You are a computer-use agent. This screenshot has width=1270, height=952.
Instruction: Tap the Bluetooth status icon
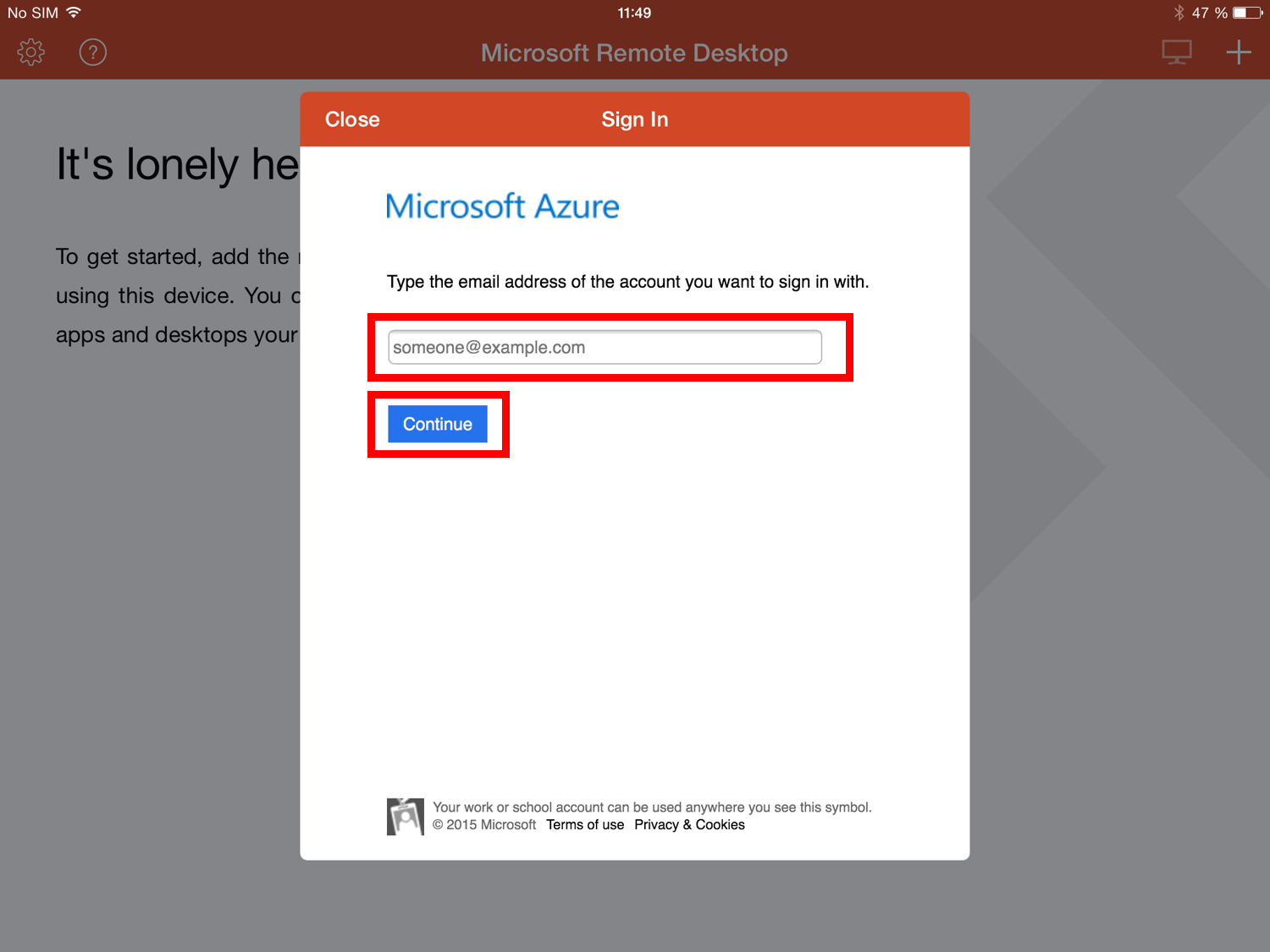[1179, 13]
